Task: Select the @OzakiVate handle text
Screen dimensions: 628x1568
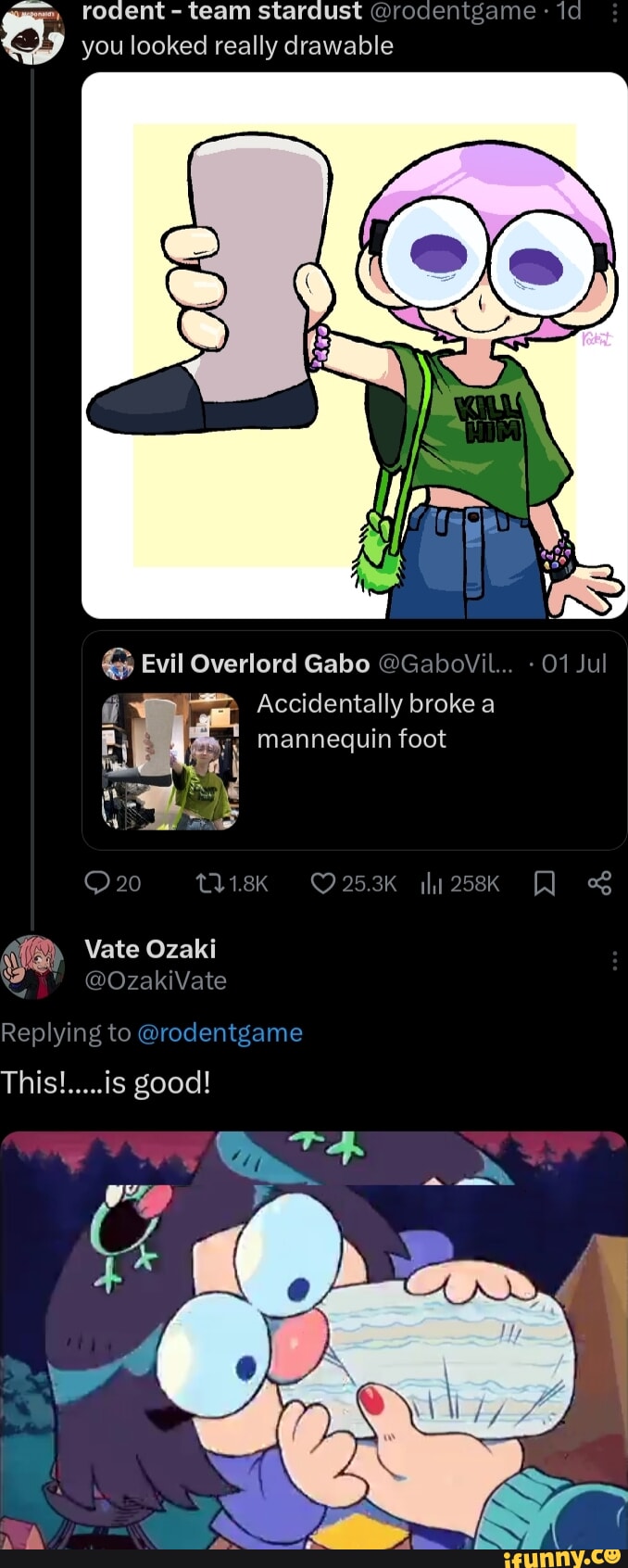Action: coord(156,980)
